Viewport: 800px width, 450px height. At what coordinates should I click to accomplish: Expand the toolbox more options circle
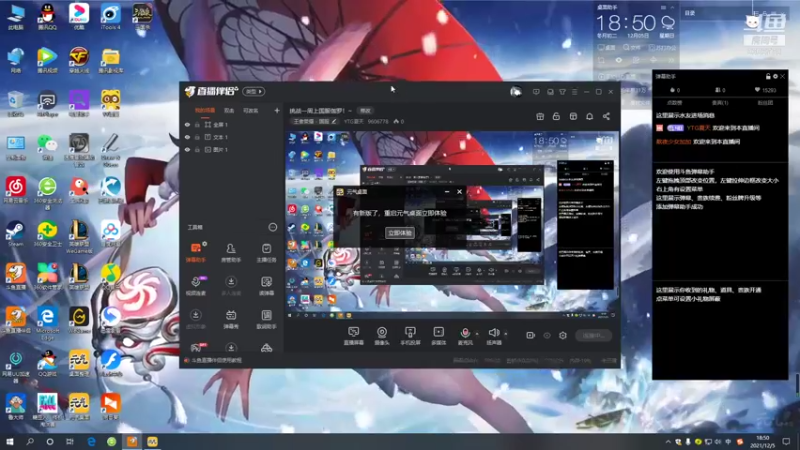(273, 227)
